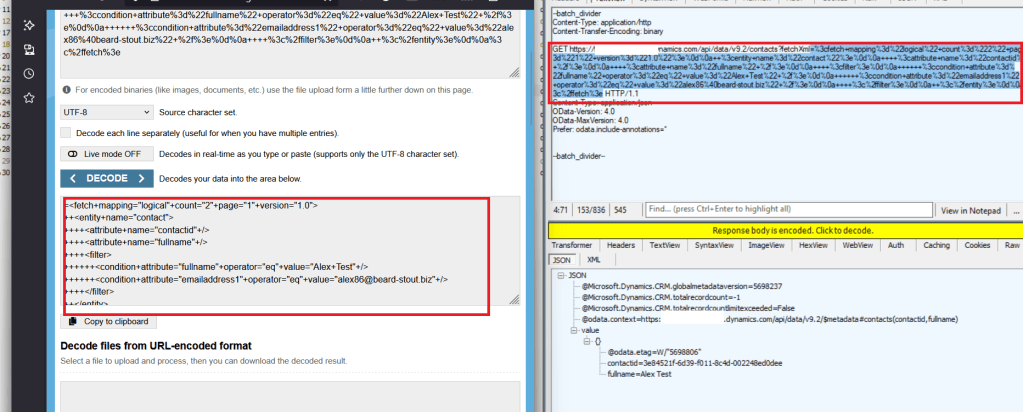This screenshot has height=412, width=1023.
Task: Switch to the response Headers tab
Action: 620,246
